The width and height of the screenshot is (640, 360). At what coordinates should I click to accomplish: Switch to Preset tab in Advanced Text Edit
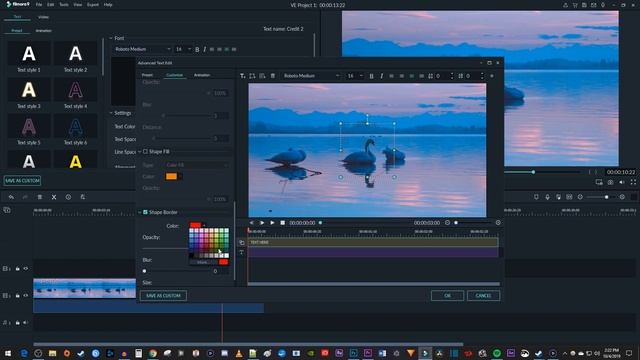(x=147, y=75)
